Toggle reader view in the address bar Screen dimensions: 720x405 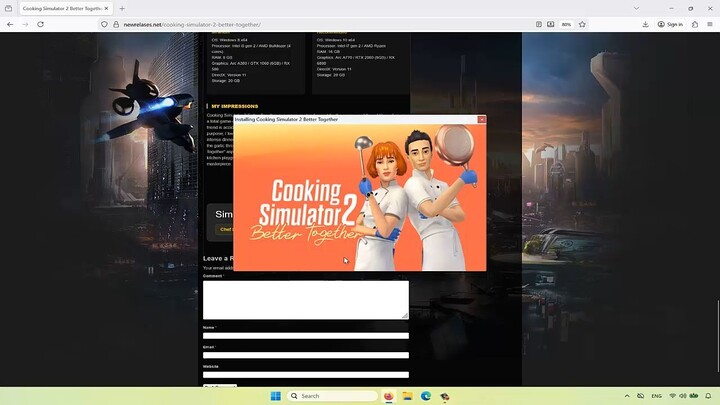(x=539, y=24)
